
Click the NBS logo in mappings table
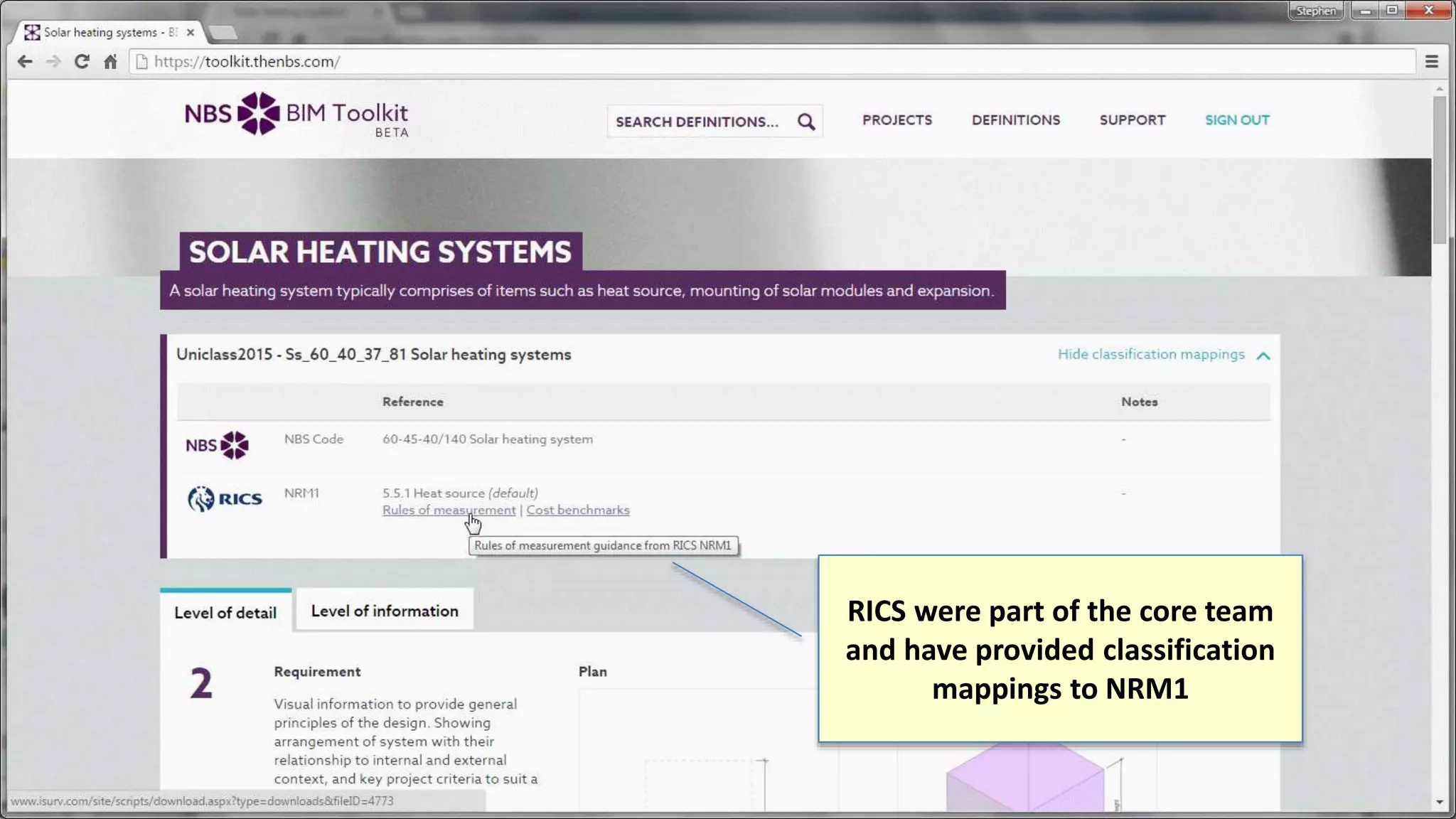tap(217, 445)
